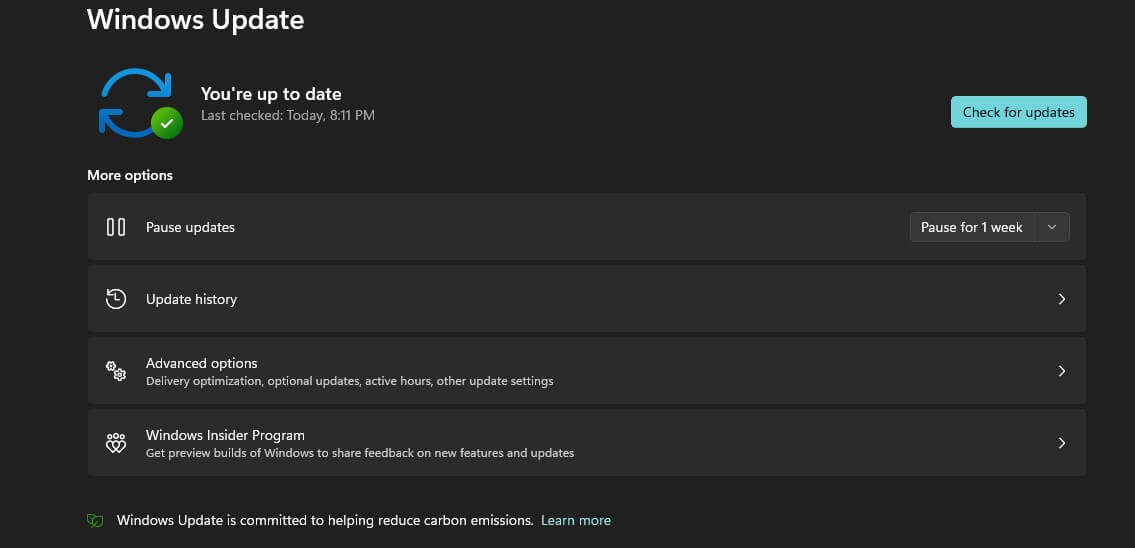1135x548 pixels.
Task: Select Pause for 1 week button
Action: pos(972,227)
